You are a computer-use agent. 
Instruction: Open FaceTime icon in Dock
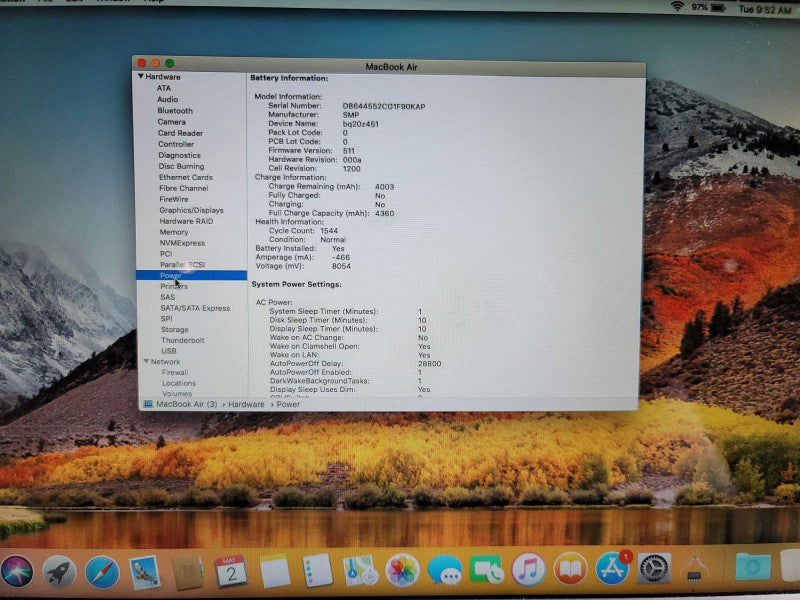486,569
